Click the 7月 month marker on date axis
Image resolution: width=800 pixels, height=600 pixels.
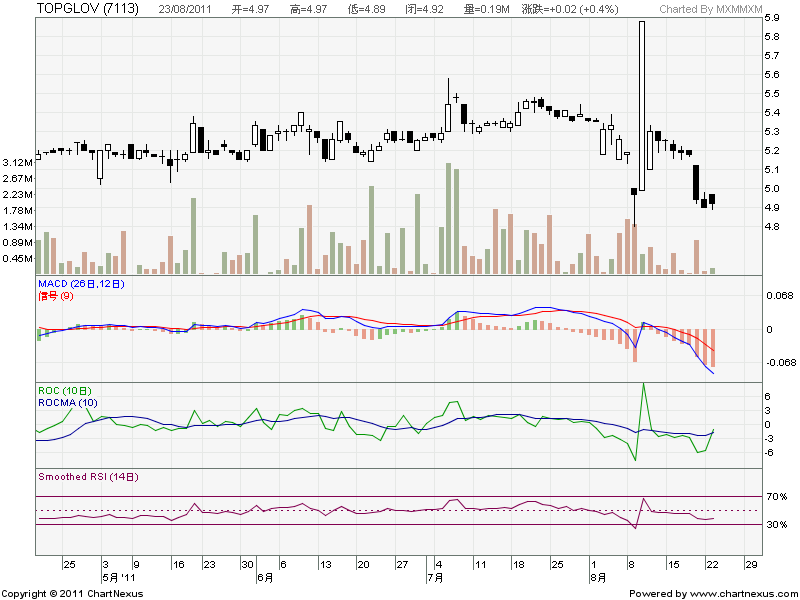coord(432,577)
